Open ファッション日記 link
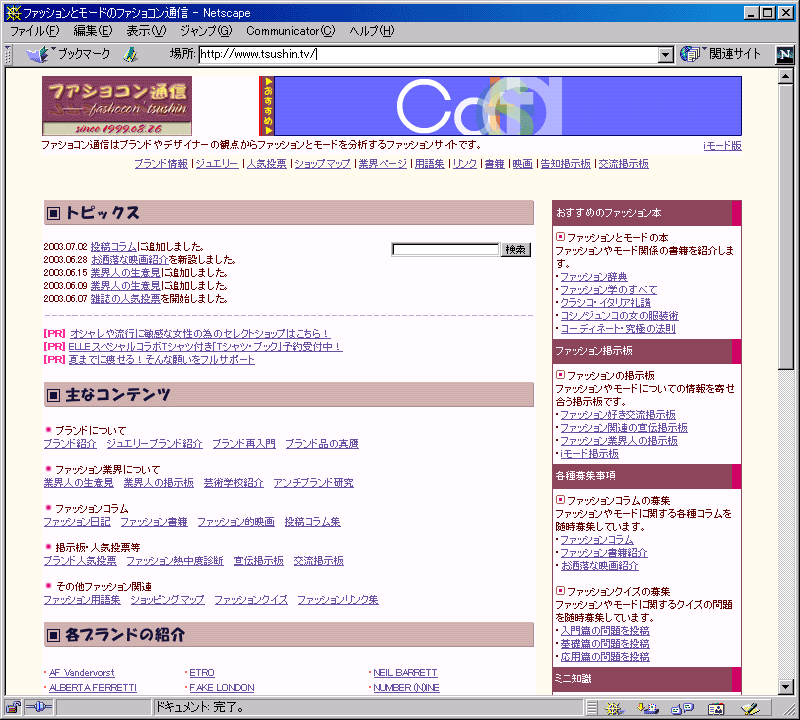 pyautogui.click(x=77, y=522)
